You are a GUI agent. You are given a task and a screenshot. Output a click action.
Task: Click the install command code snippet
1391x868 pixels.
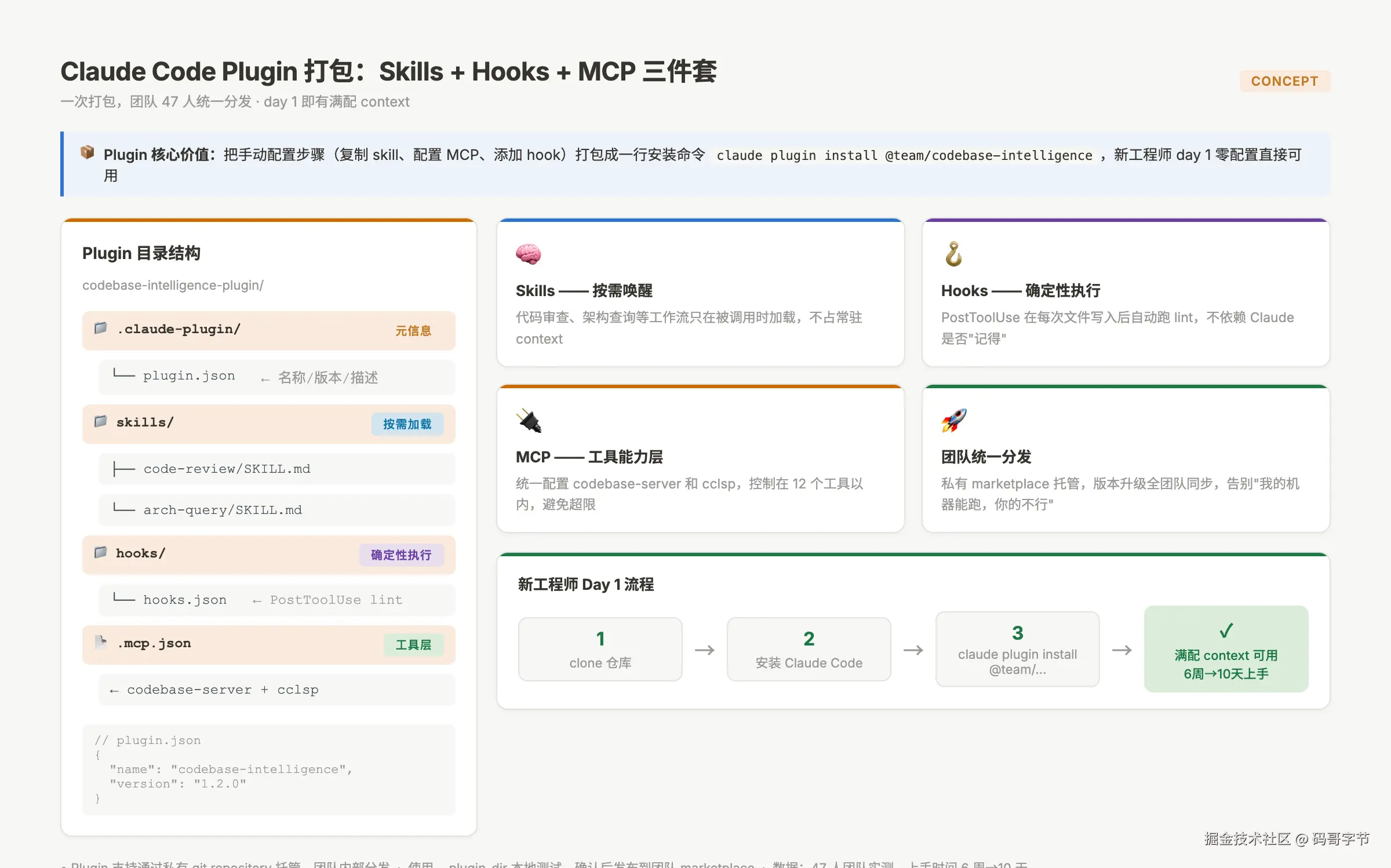(904, 155)
